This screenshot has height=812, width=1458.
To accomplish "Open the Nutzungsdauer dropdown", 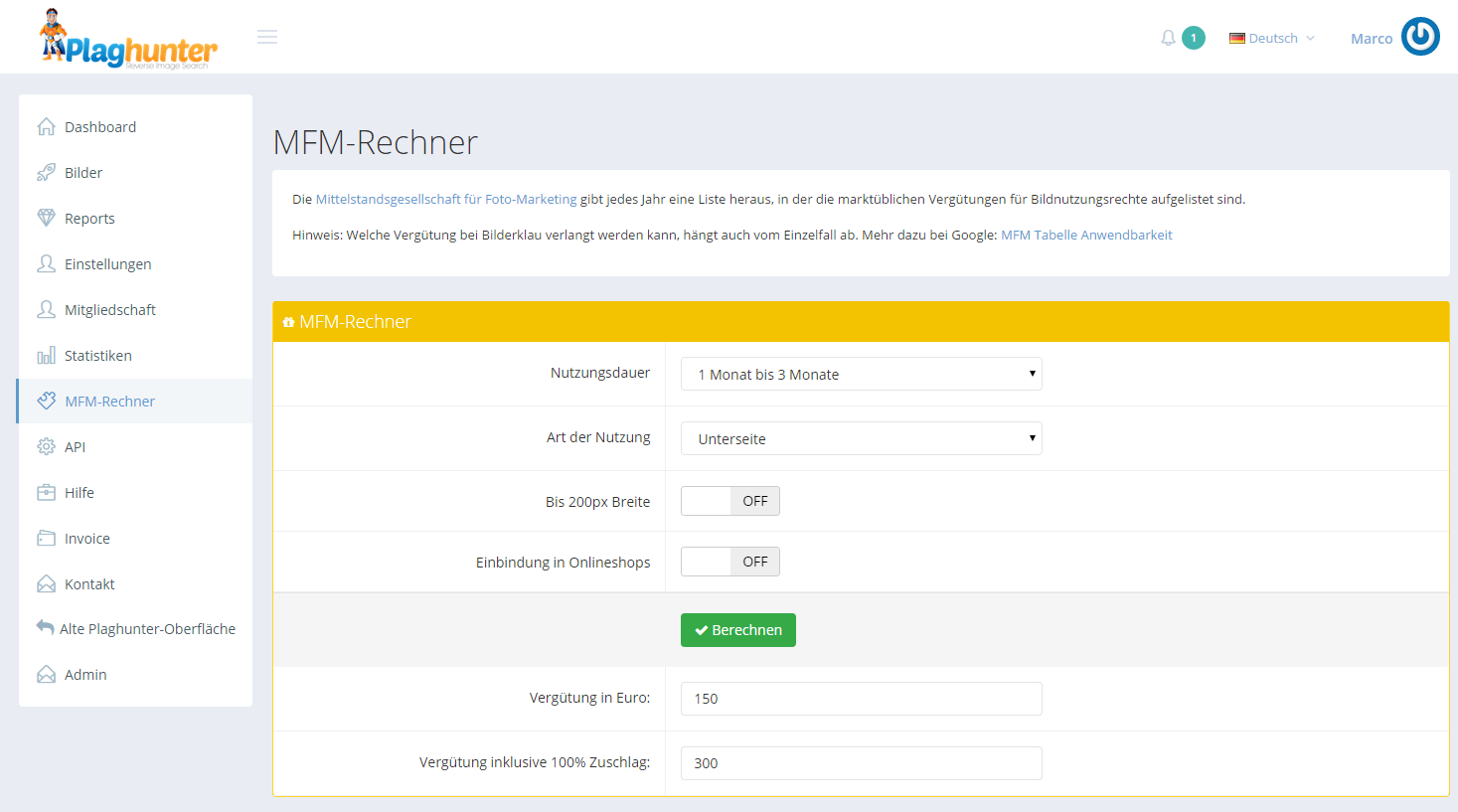I will coord(862,374).
